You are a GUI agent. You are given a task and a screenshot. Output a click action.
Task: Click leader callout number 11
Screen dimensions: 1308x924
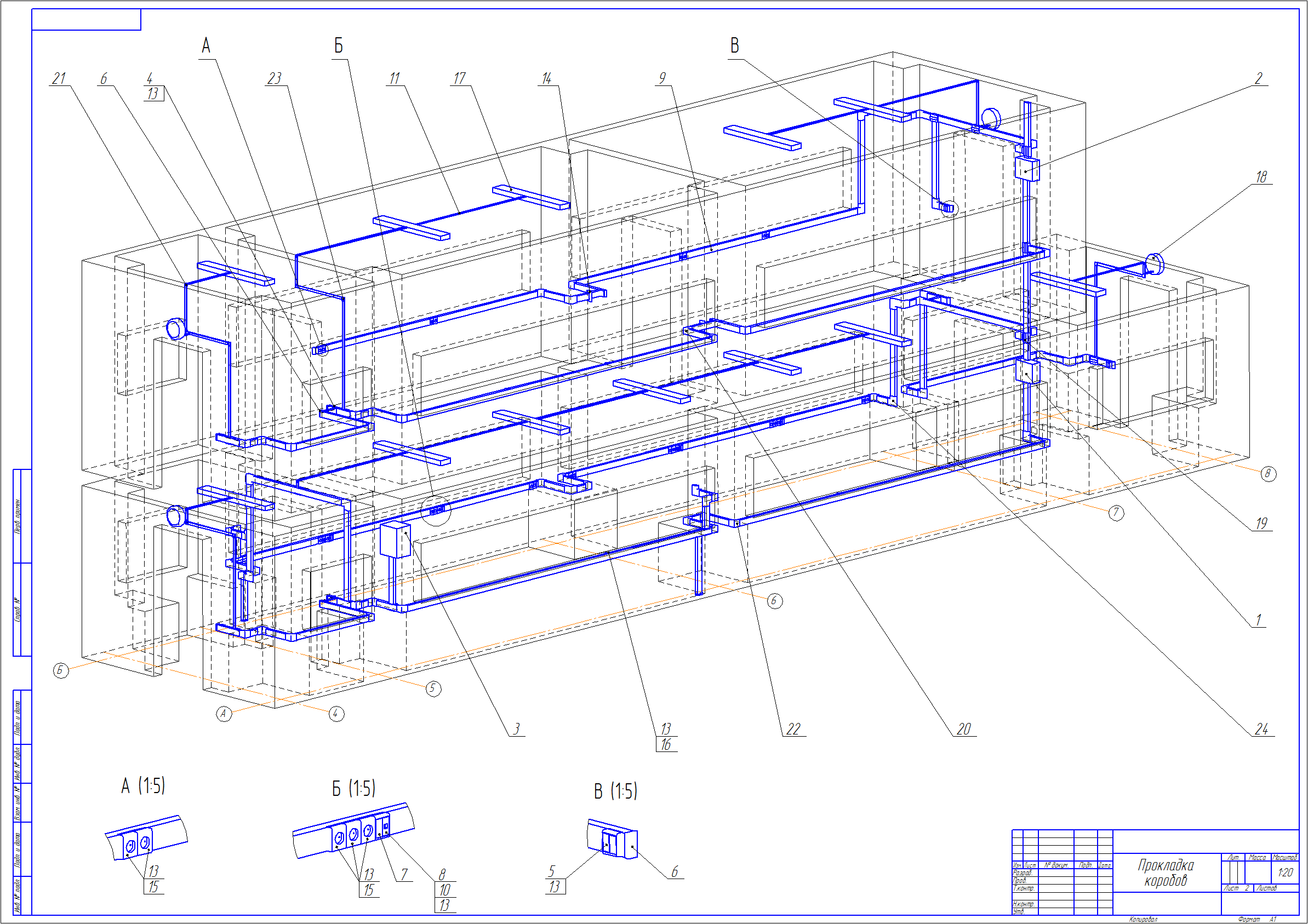(394, 78)
